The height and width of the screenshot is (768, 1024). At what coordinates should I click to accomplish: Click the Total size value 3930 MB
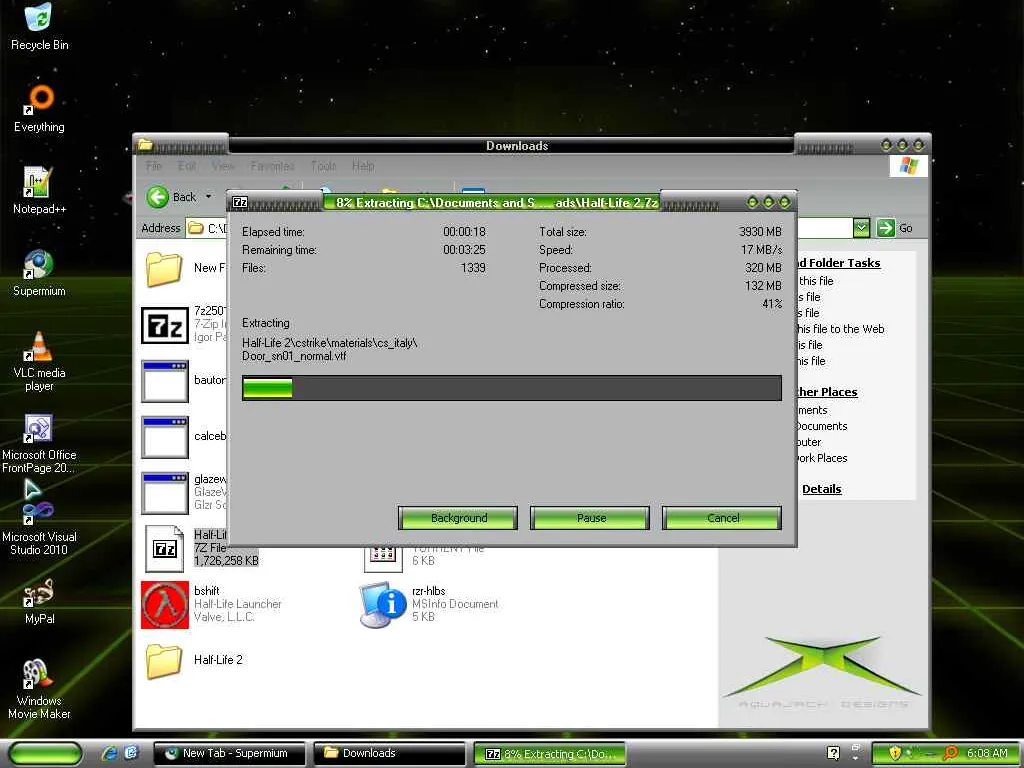760,232
